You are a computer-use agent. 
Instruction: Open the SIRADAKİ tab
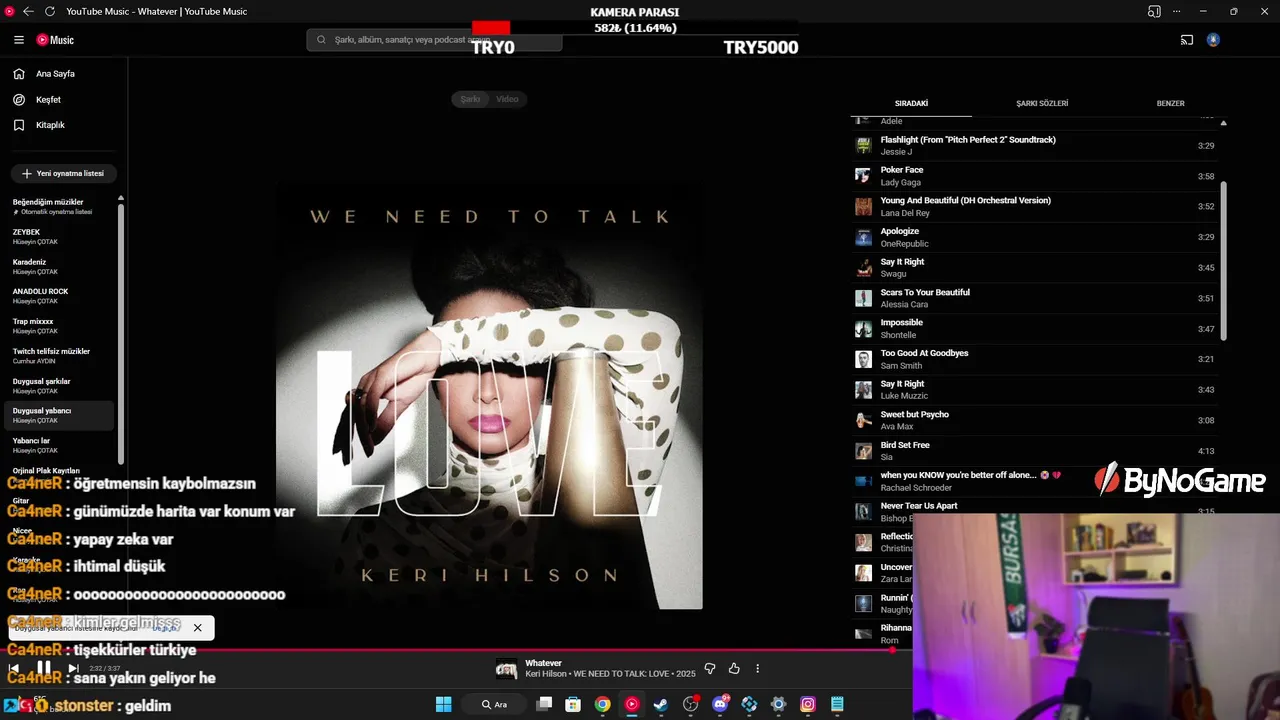coord(911,104)
